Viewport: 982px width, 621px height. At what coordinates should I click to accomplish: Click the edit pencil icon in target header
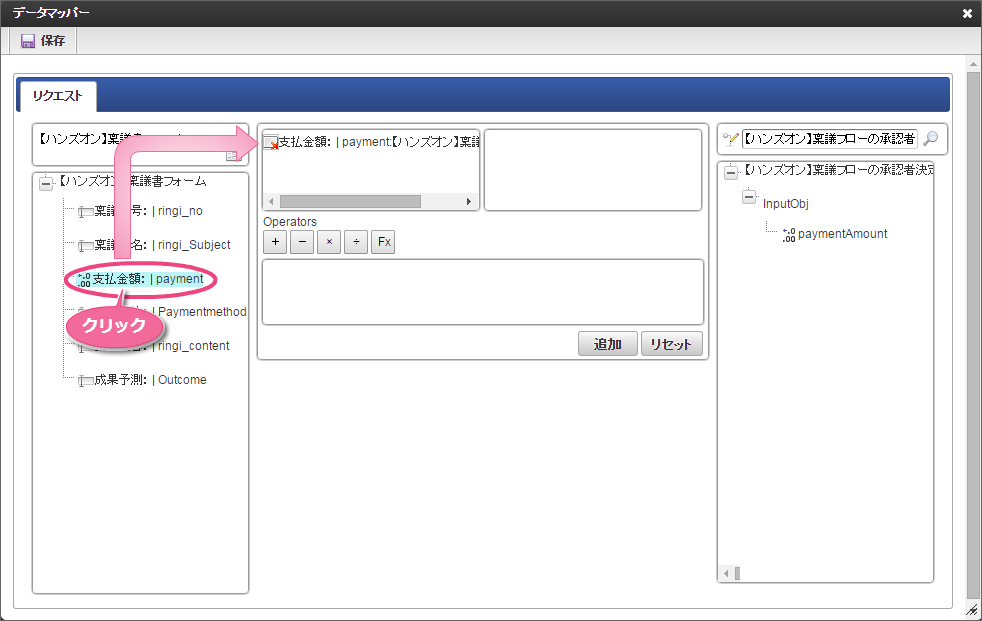730,139
